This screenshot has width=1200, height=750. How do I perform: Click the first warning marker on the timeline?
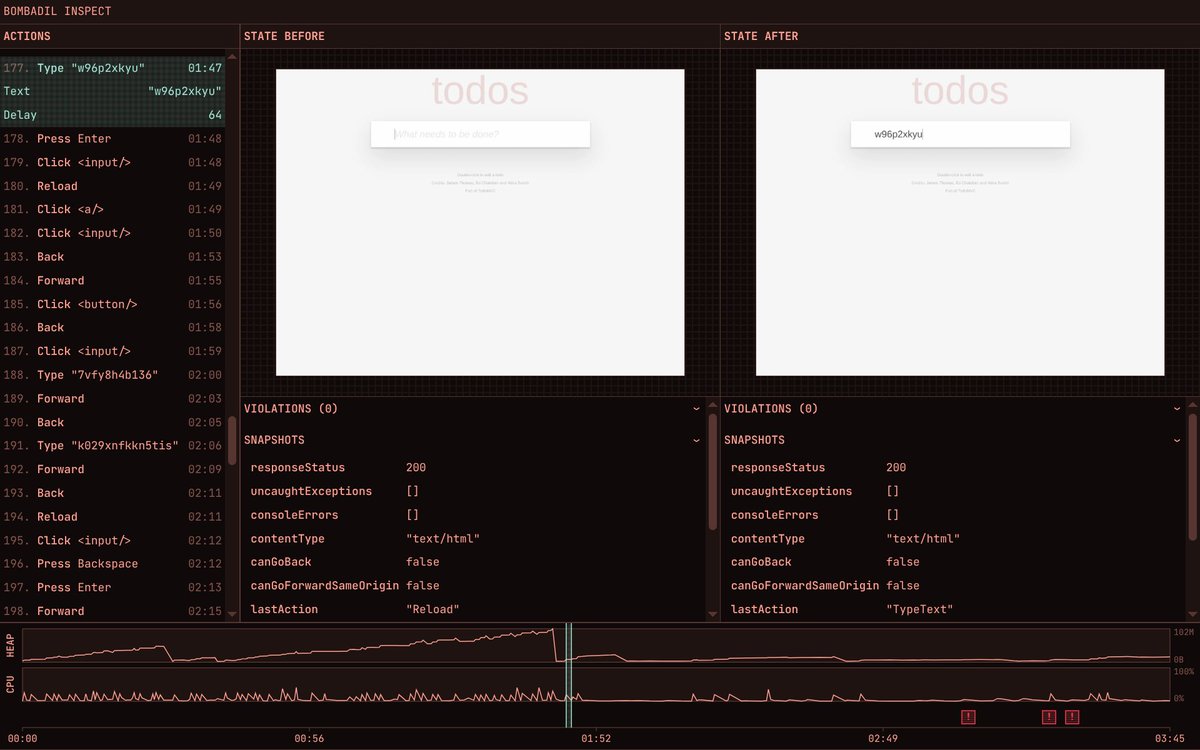click(967, 717)
